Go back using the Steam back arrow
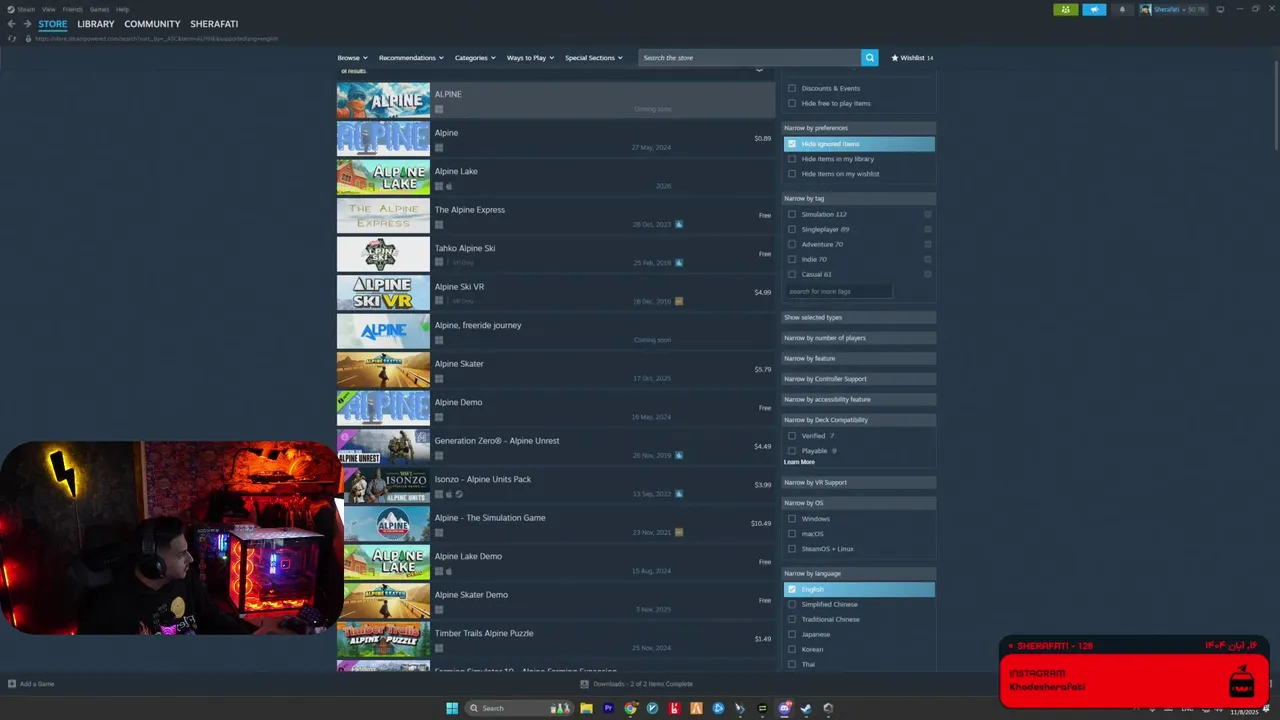The height and width of the screenshot is (720, 1280). [12, 24]
